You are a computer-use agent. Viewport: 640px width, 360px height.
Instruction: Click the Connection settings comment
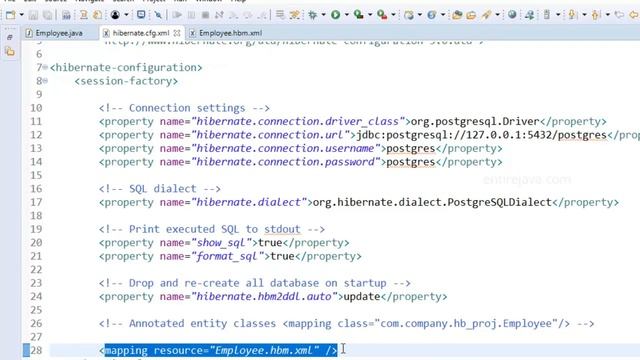(x=184, y=108)
